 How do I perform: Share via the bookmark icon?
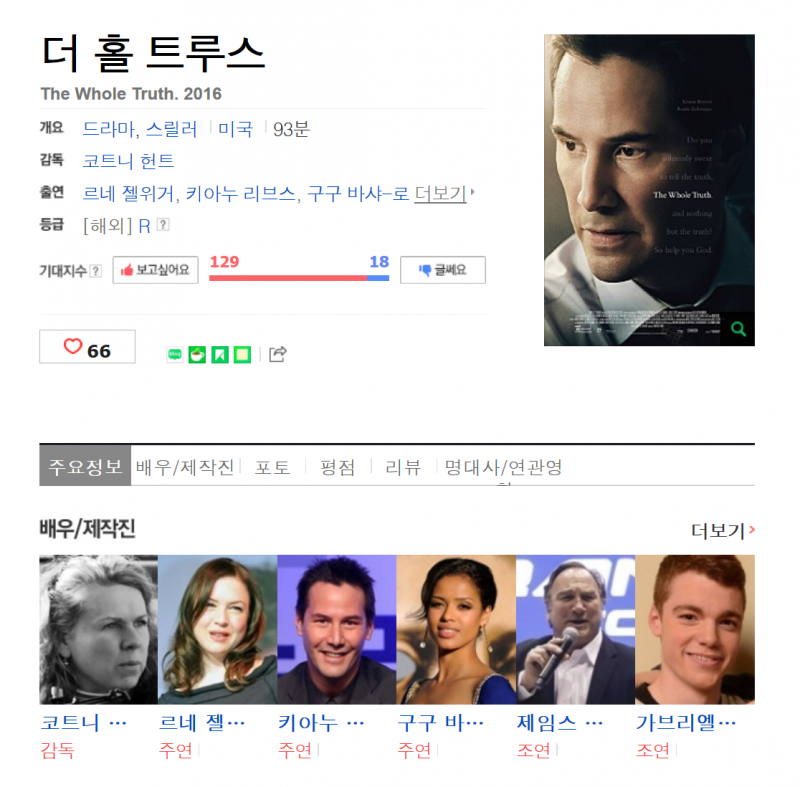point(219,354)
